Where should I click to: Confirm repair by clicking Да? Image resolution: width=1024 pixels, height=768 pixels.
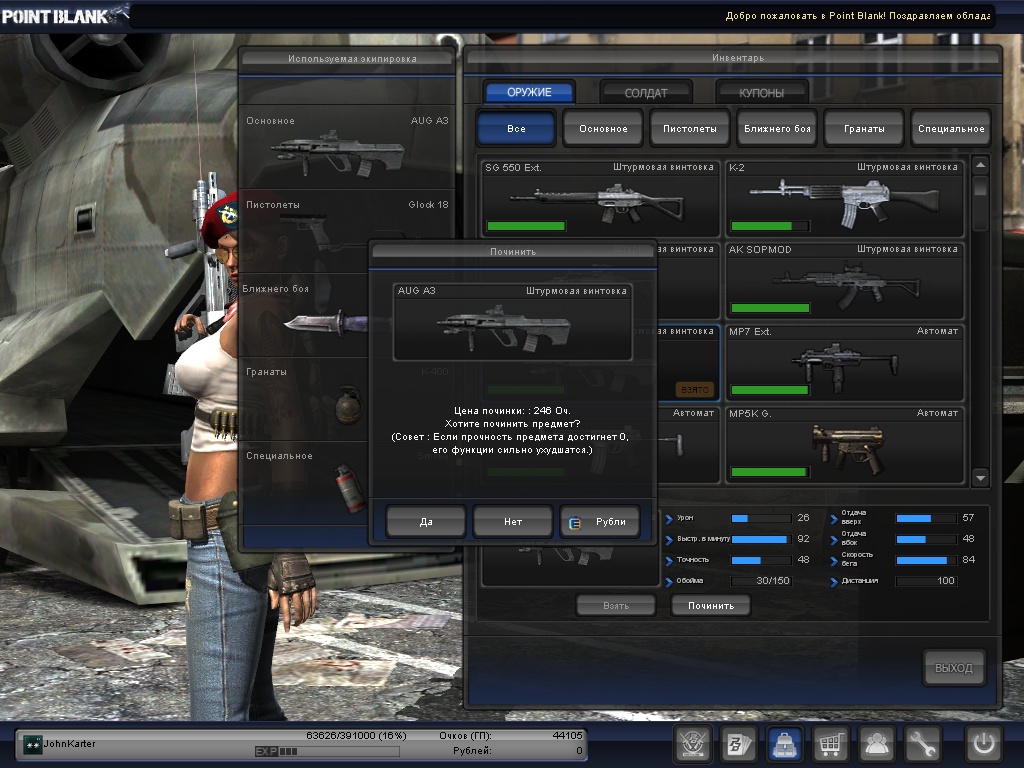point(426,521)
